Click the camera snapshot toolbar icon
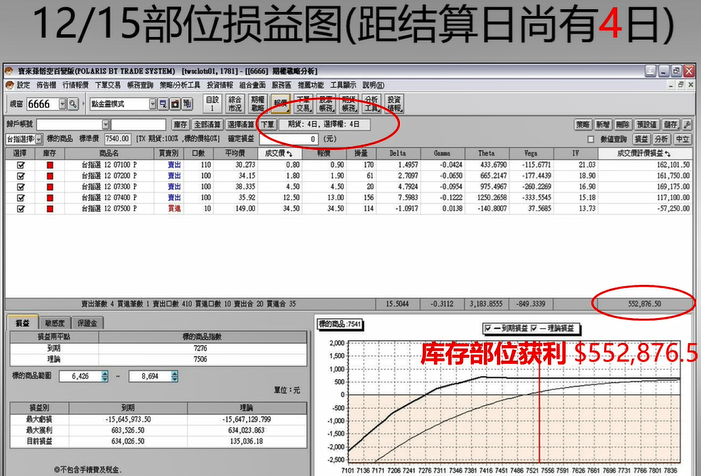This screenshot has width=701, height=476. click(x=175, y=104)
